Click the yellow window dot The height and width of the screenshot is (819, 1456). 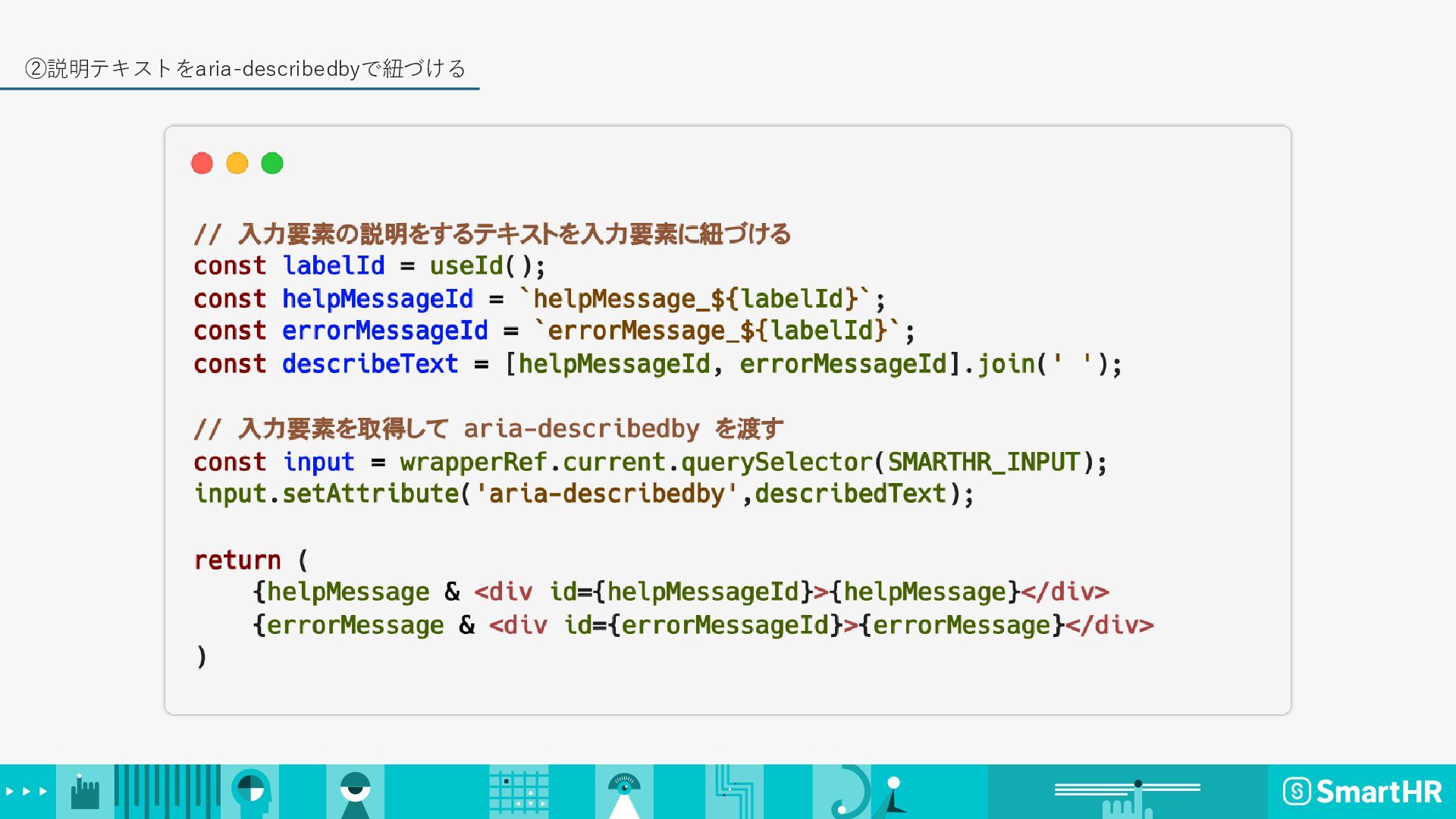pos(237,163)
